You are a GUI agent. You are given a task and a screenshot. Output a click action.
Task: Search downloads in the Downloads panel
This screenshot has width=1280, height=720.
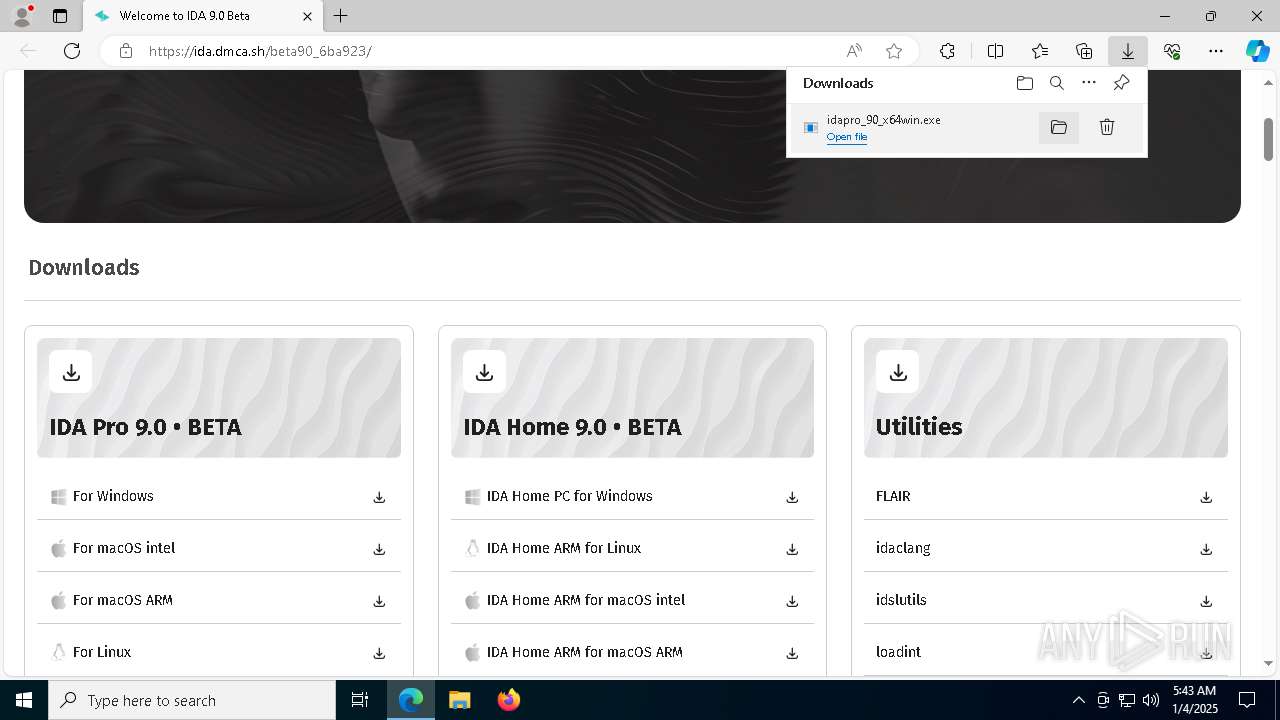1057,83
